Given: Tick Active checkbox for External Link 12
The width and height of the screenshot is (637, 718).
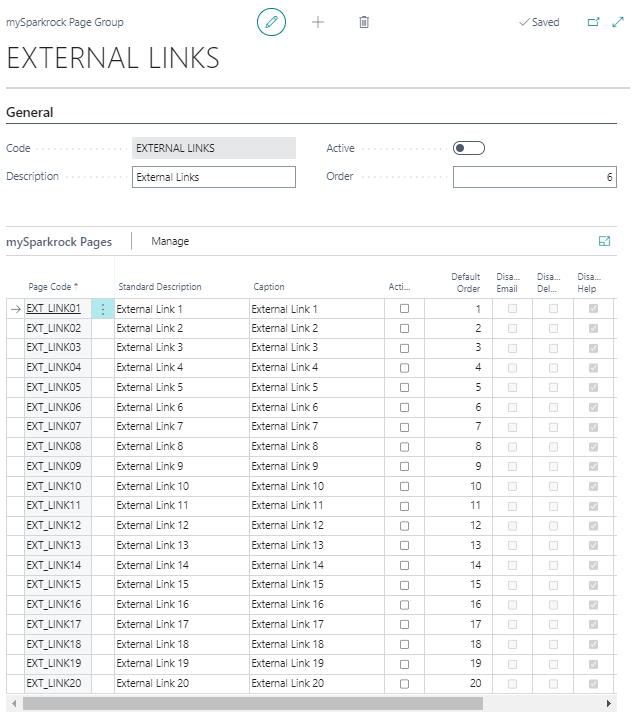Looking at the screenshot, I should click(x=404, y=526).
